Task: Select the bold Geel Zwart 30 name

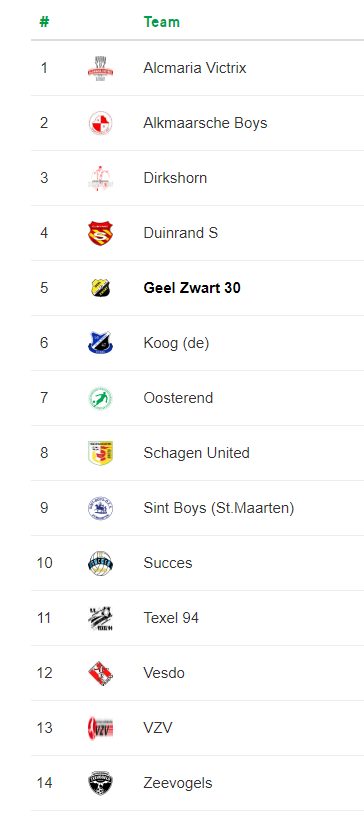Action: tap(192, 288)
